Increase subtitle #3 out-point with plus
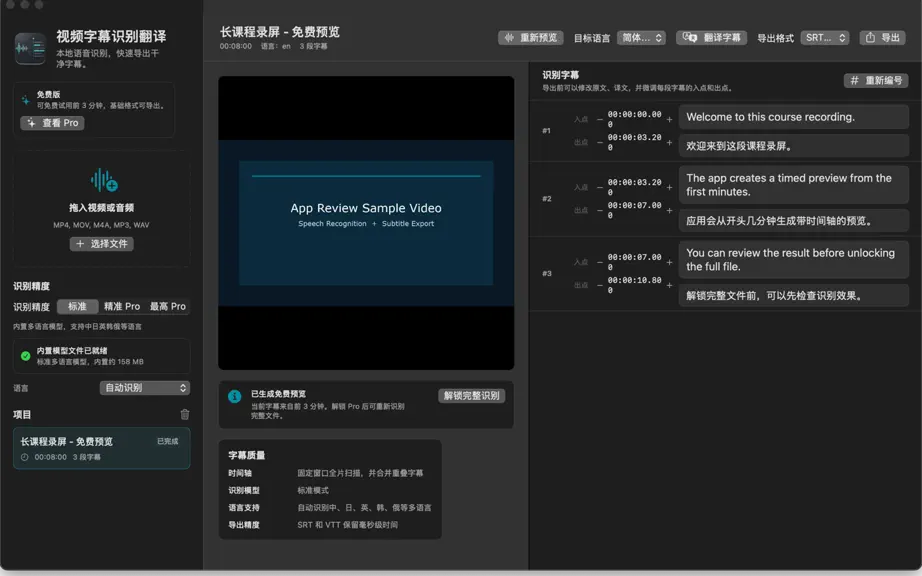 click(x=669, y=285)
